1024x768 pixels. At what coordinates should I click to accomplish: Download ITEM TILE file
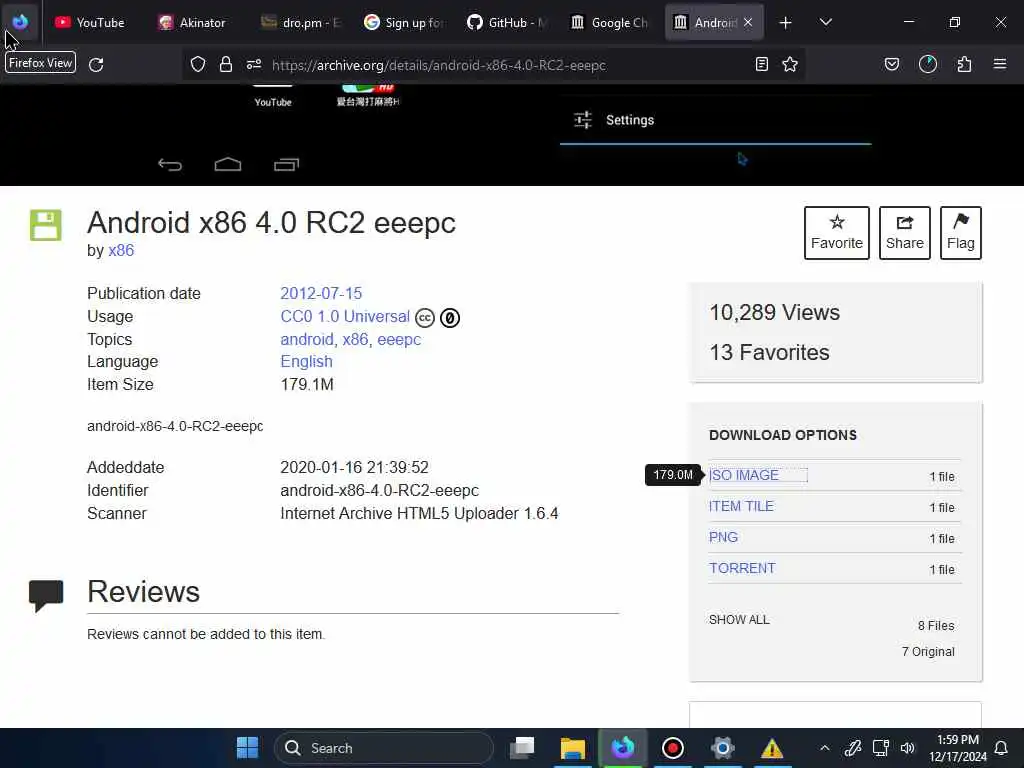pyautogui.click(x=741, y=507)
